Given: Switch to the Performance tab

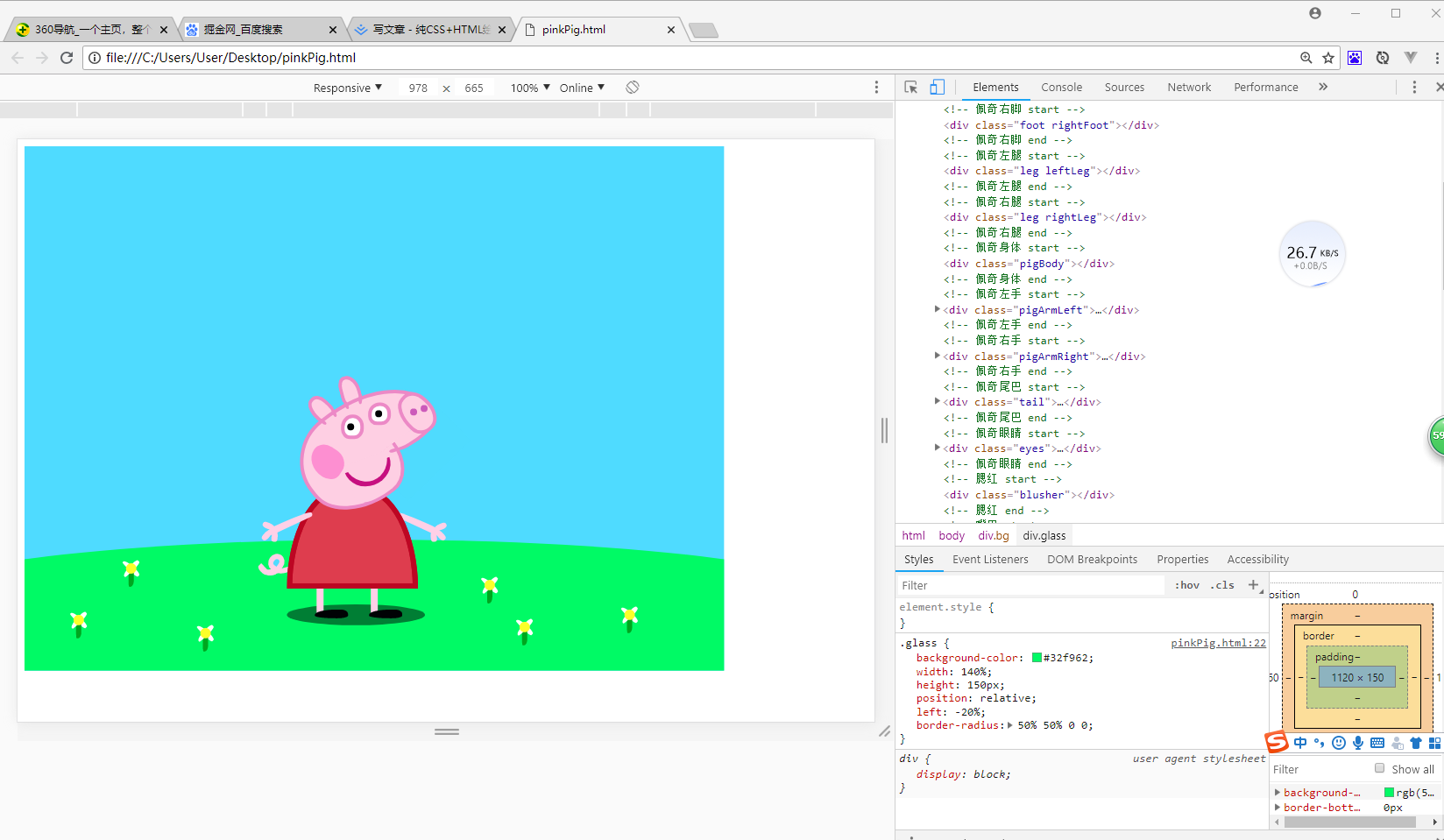Looking at the screenshot, I should 1266,88.
